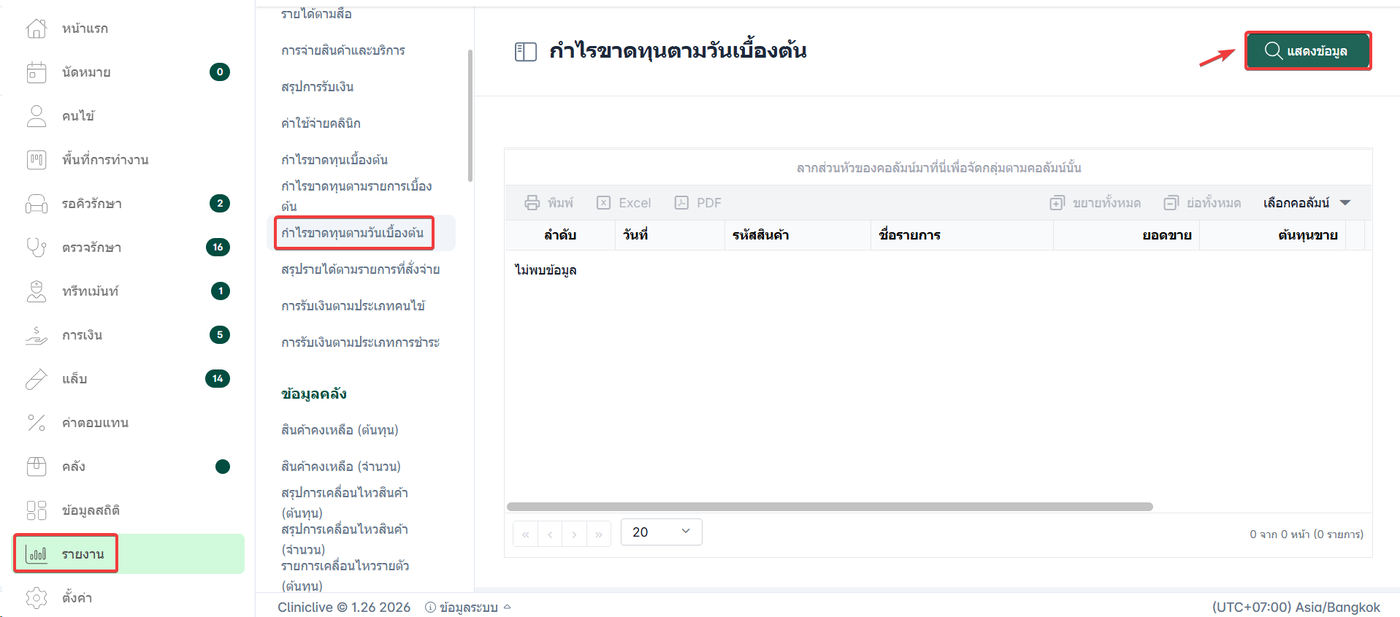Select กำไรขาดทุนตามวันเบื้องต้น report

coord(353,233)
